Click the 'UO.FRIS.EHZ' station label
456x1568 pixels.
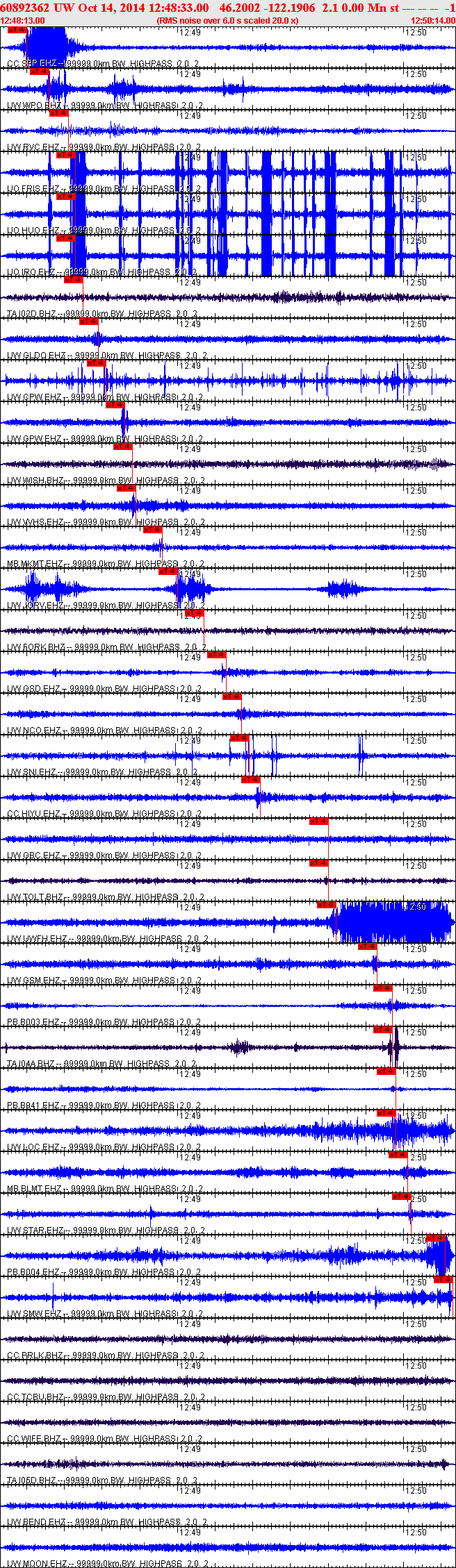tap(33, 189)
